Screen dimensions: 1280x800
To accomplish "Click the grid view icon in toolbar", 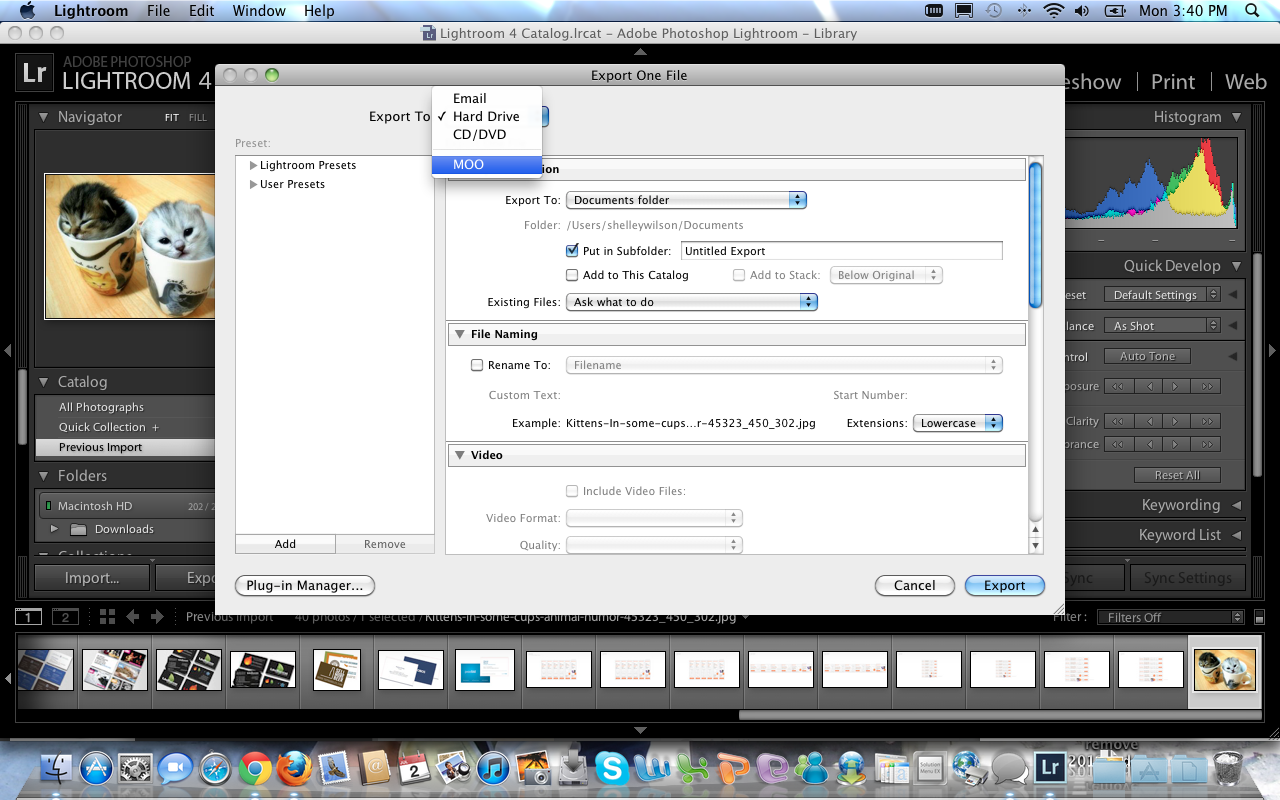I will pyautogui.click(x=107, y=617).
